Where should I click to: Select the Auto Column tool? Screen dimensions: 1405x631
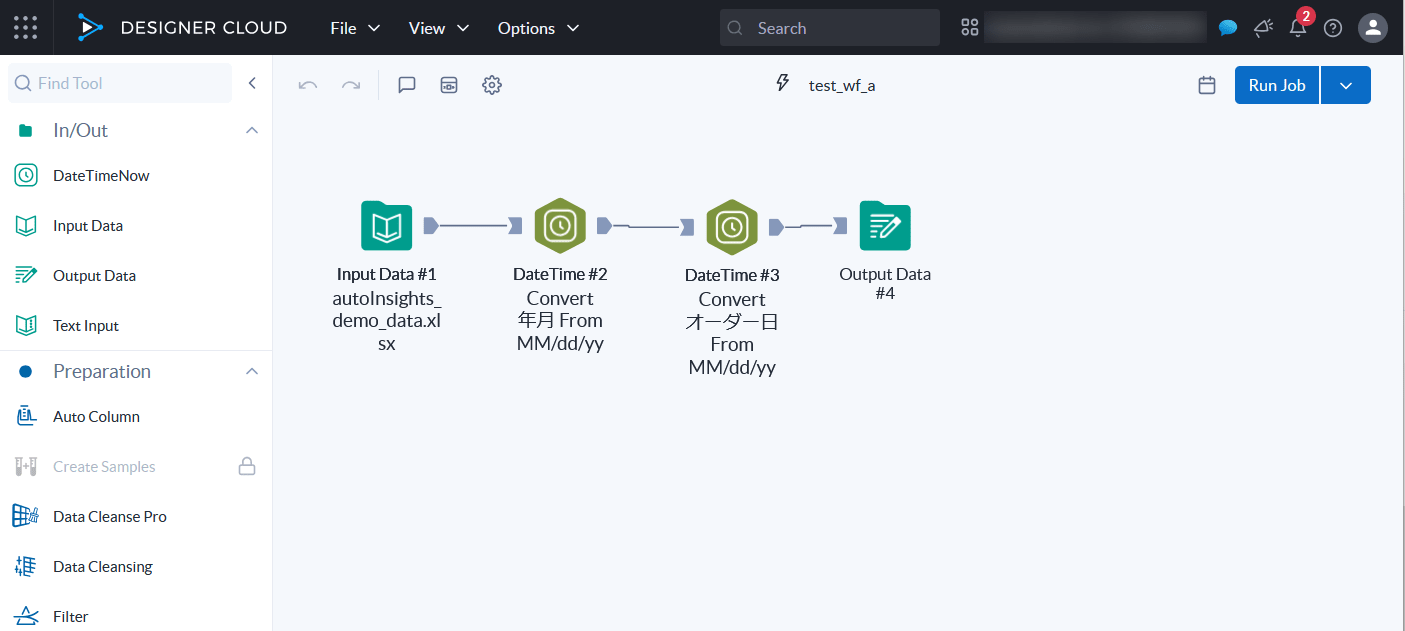coord(95,416)
